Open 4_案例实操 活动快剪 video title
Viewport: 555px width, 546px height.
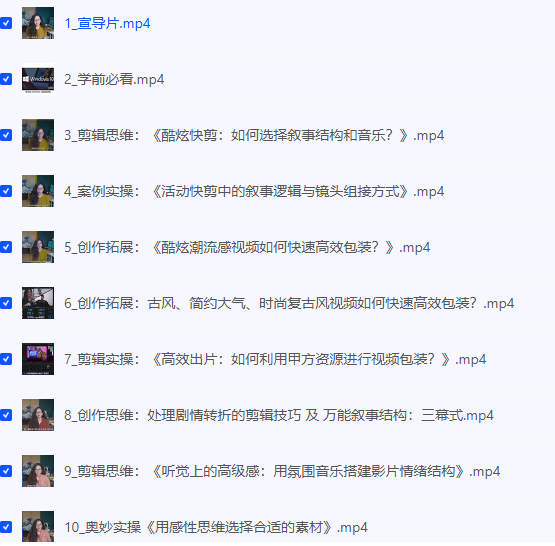click(254, 191)
